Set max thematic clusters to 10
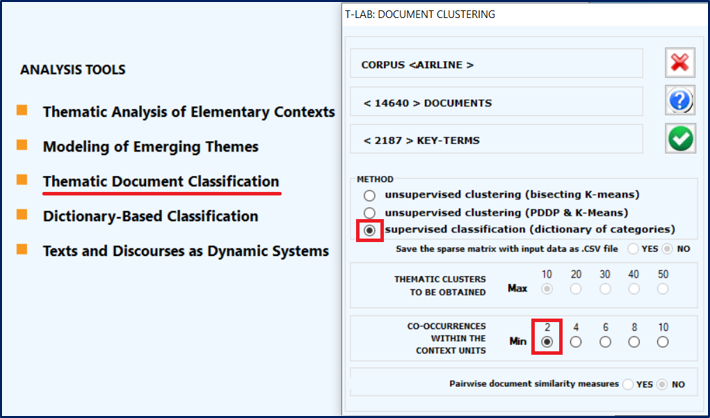Viewport: 710px width, 418px height. click(547, 288)
